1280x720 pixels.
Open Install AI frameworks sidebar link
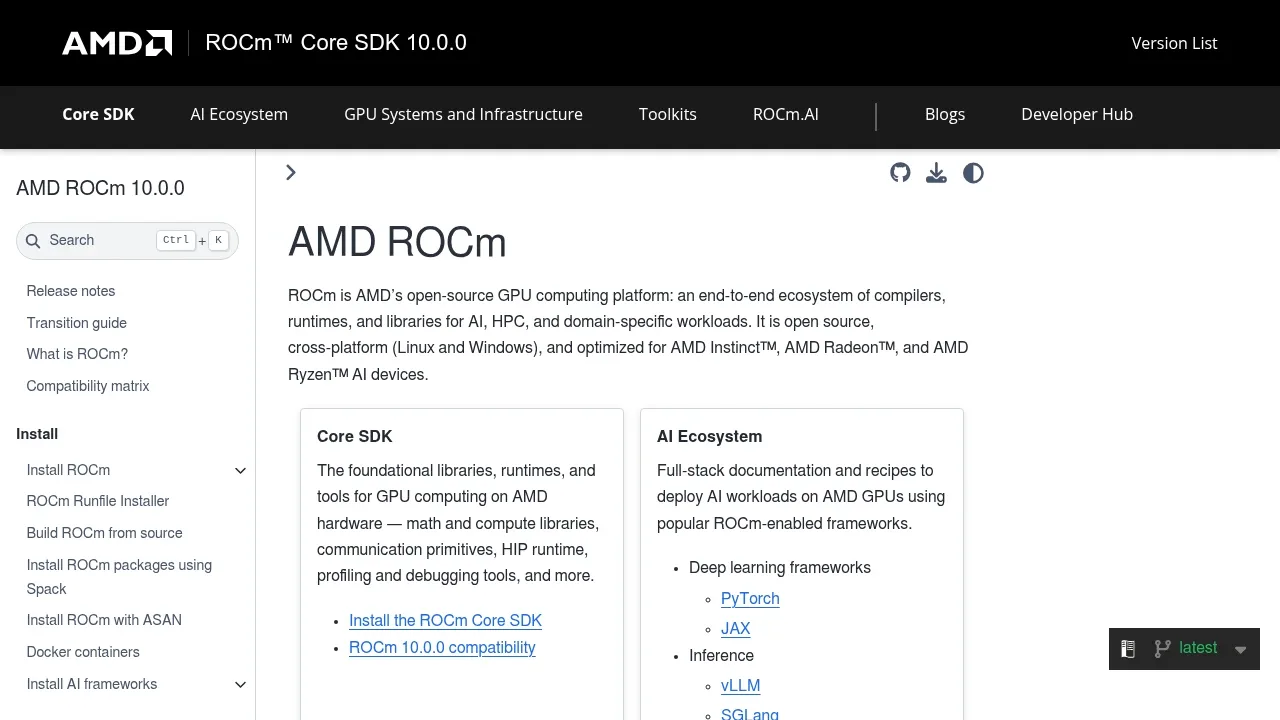pos(92,684)
